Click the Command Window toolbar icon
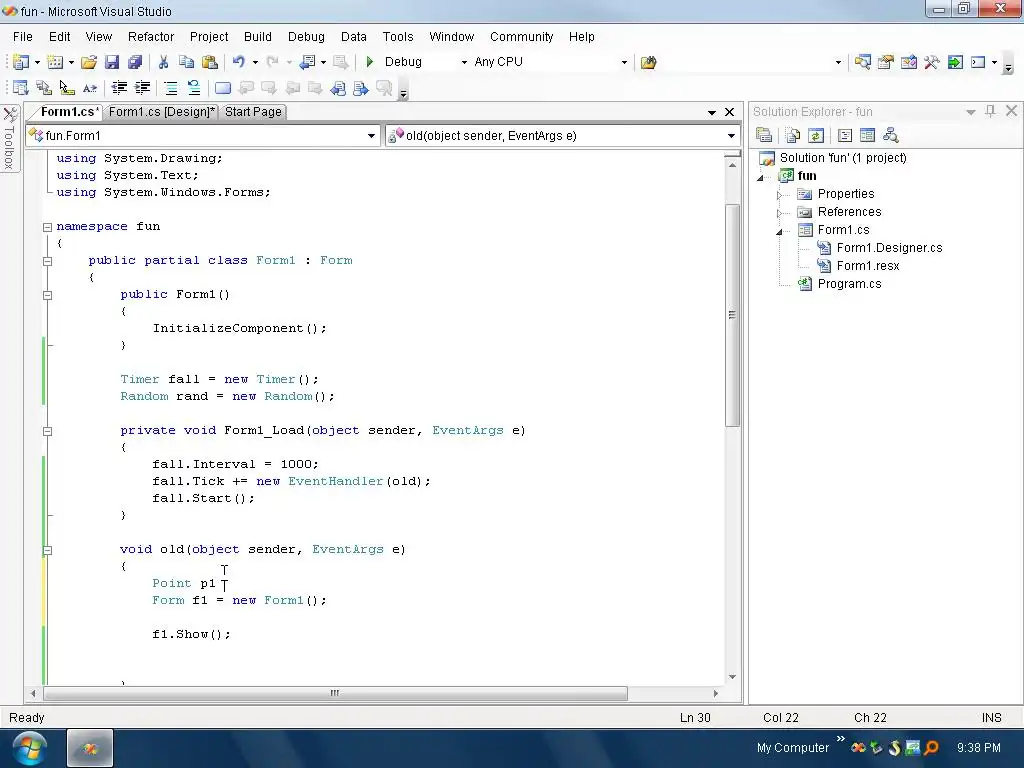The image size is (1024, 768). (x=978, y=62)
